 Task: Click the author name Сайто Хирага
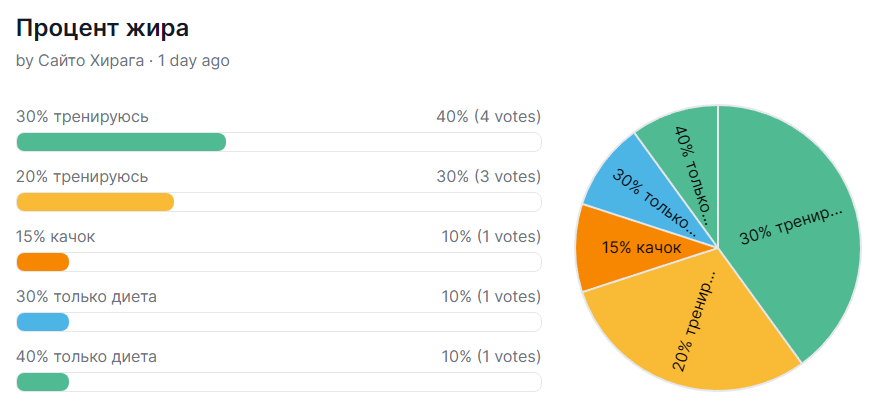pyautogui.click(x=90, y=61)
